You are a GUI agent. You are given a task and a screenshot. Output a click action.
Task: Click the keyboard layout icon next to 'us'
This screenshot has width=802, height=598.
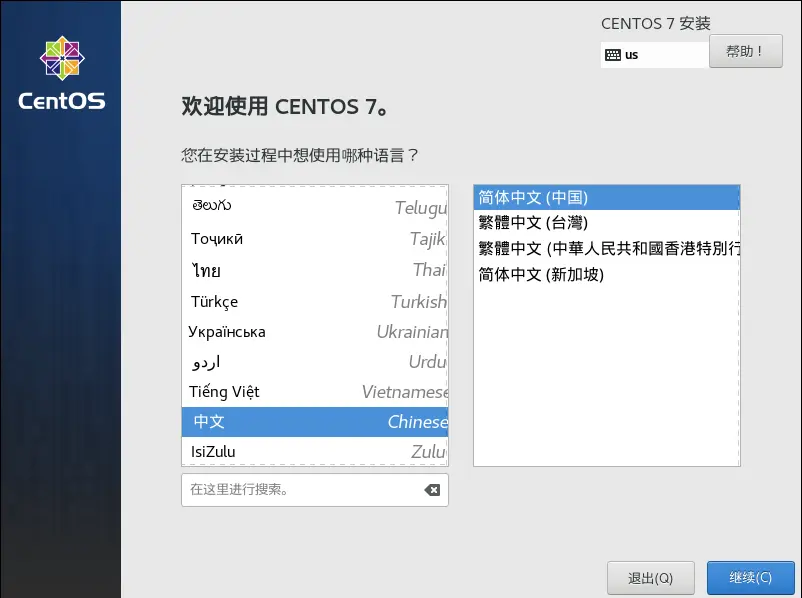[612, 55]
